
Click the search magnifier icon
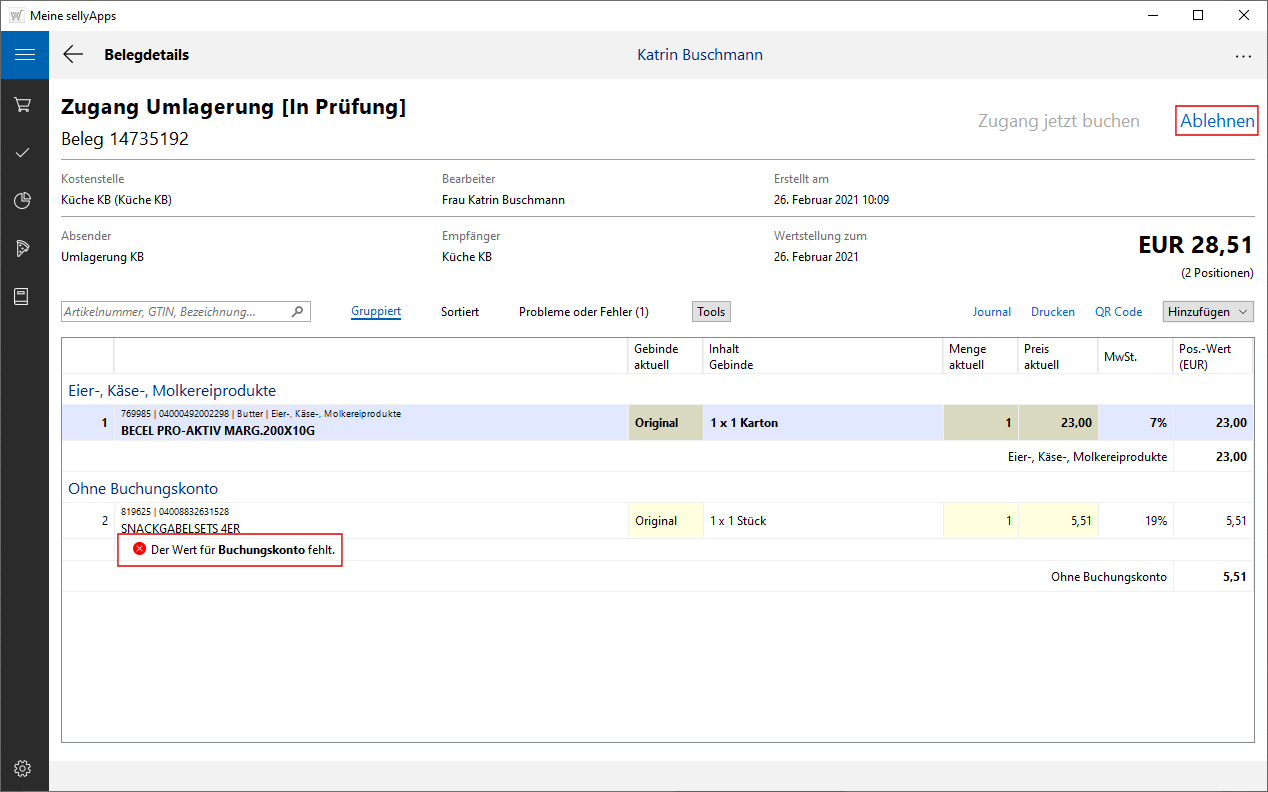(x=297, y=312)
